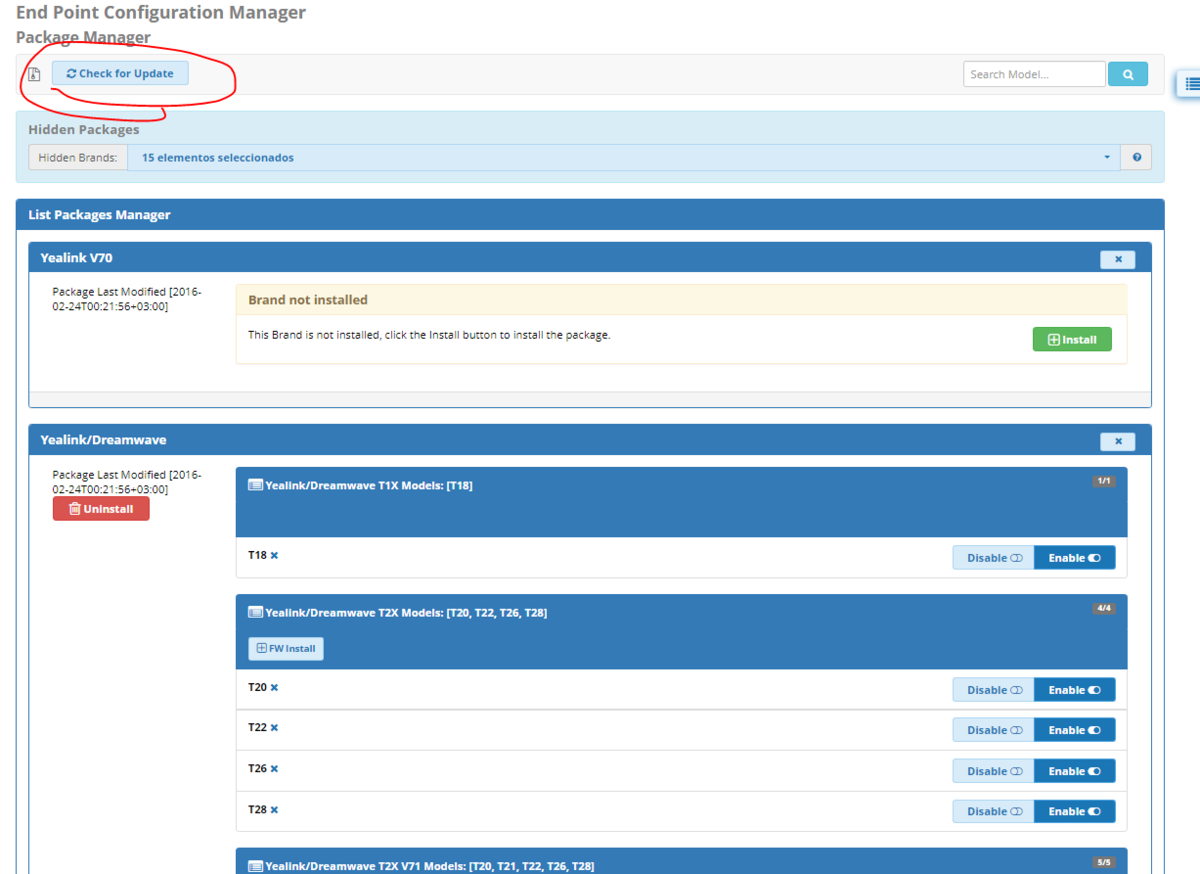Click the Package Manager subtitle
Image resolution: width=1200 pixels, height=874 pixels.
pyautogui.click(x=83, y=38)
